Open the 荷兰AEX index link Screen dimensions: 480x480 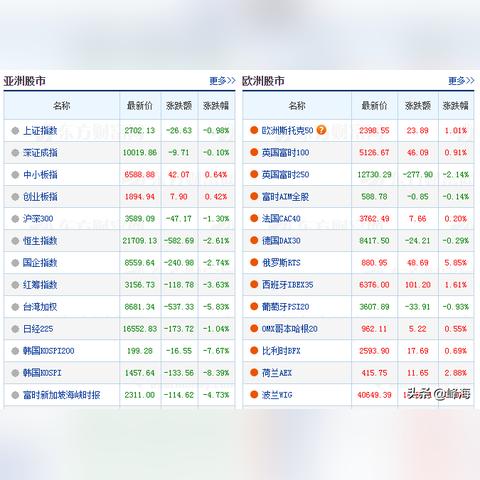[277, 373]
